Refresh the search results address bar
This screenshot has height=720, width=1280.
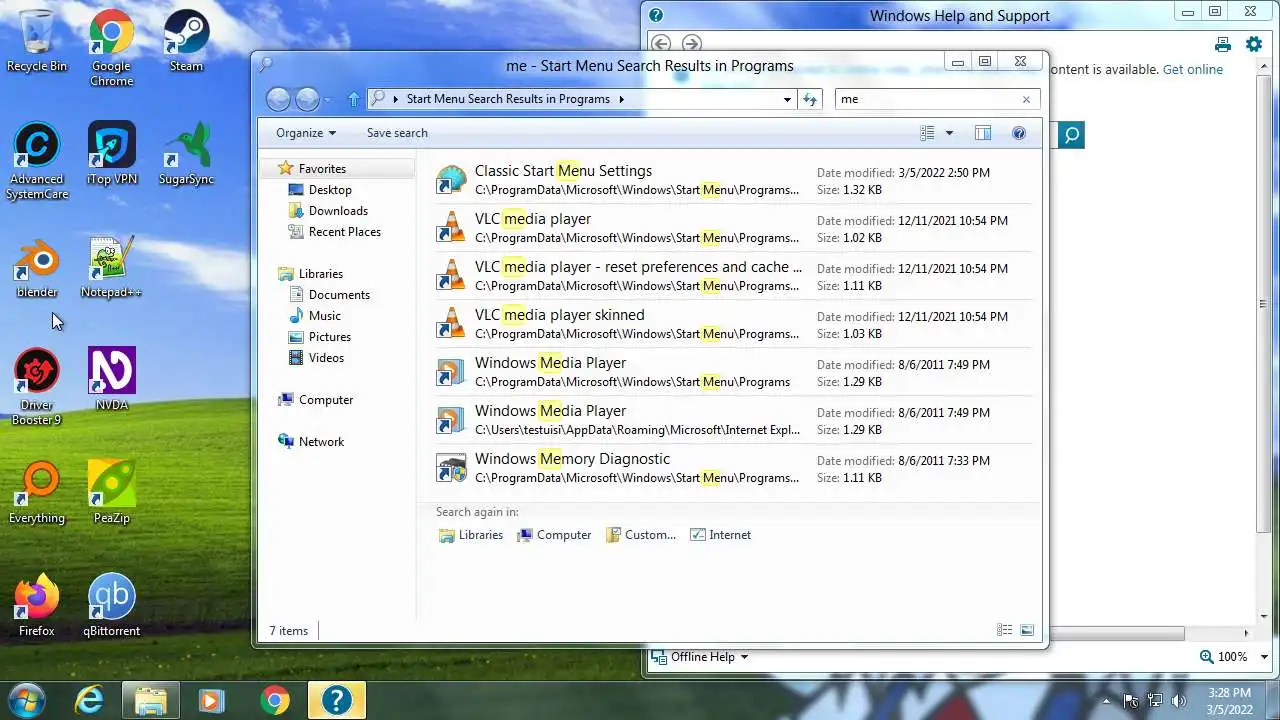810,99
